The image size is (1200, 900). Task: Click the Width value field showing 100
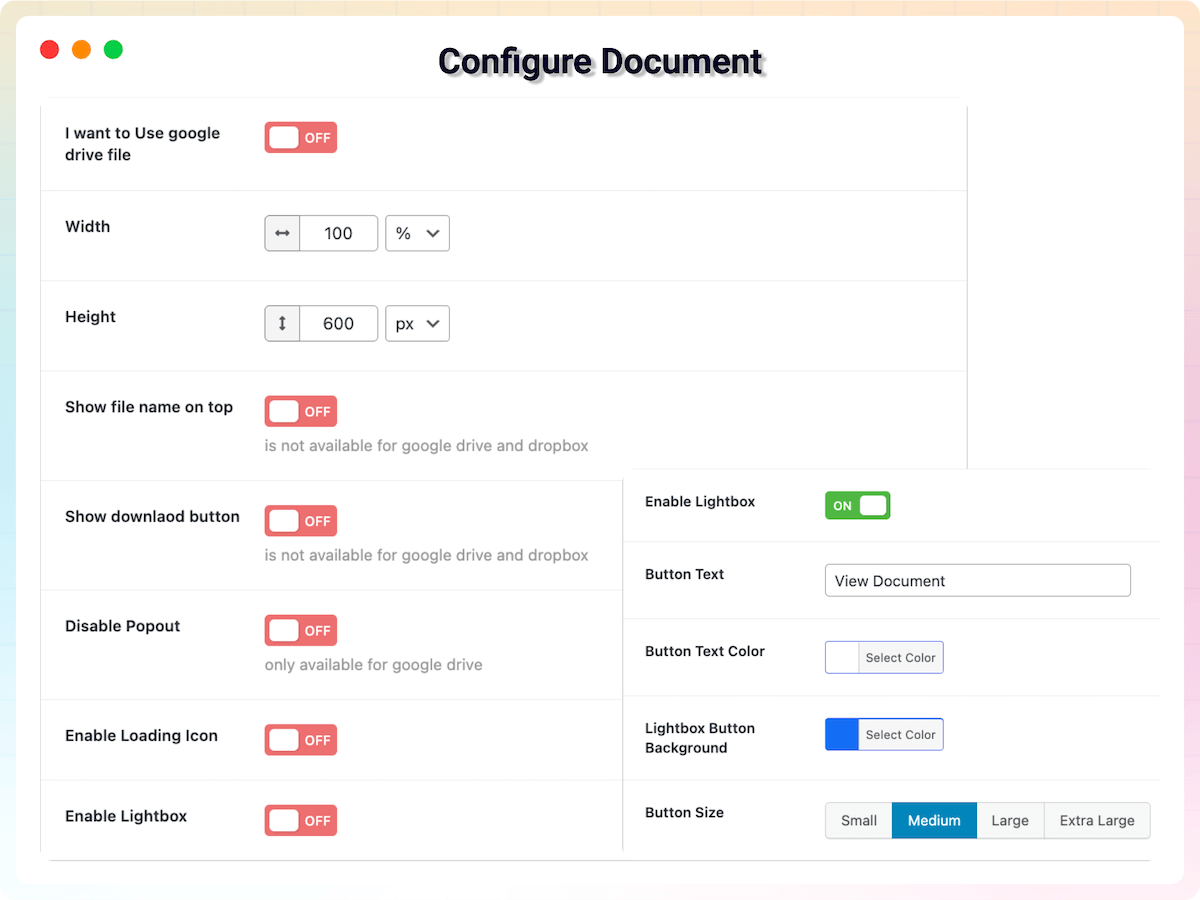339,233
